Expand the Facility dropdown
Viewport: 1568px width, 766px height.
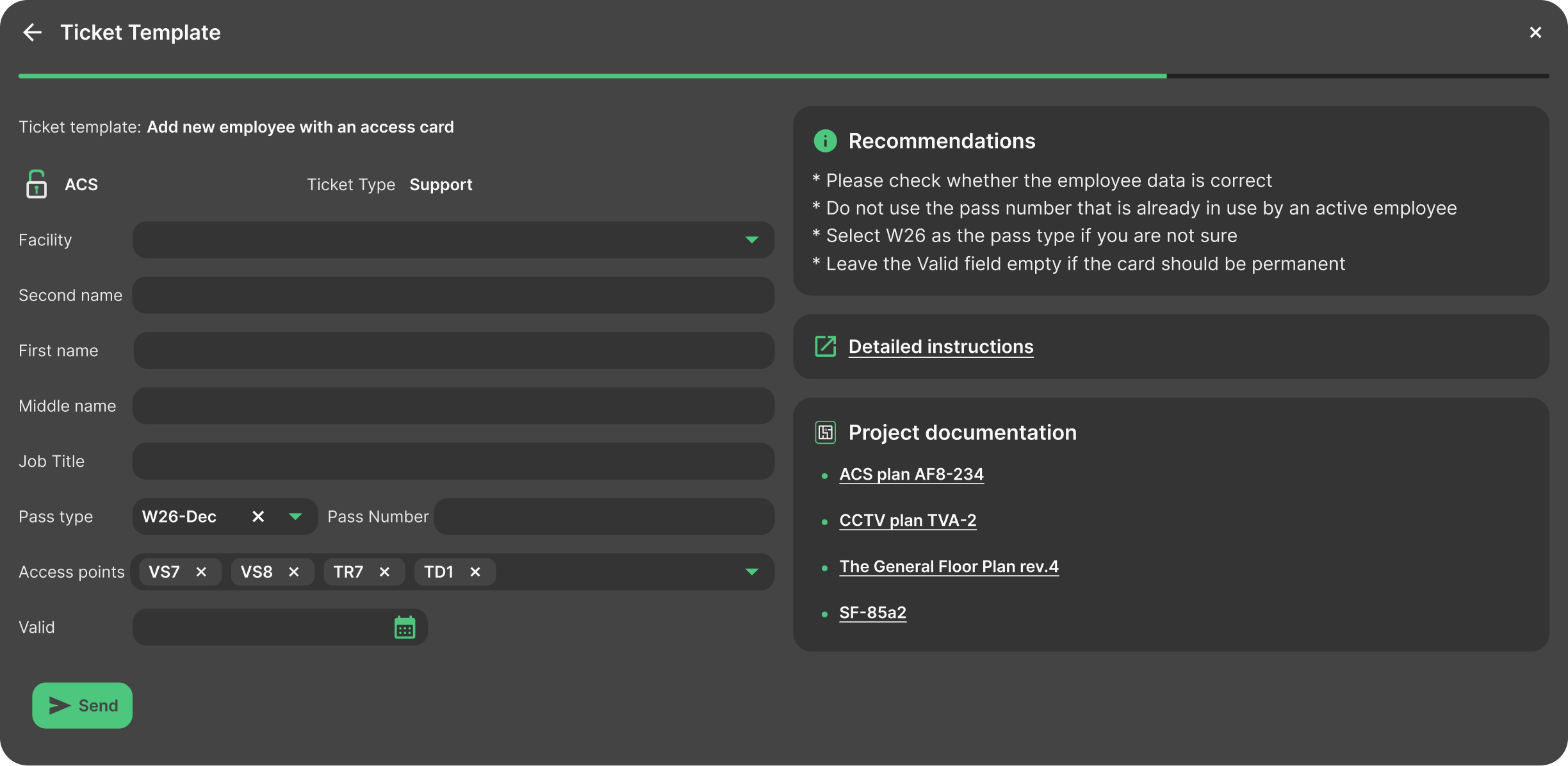[x=751, y=240]
